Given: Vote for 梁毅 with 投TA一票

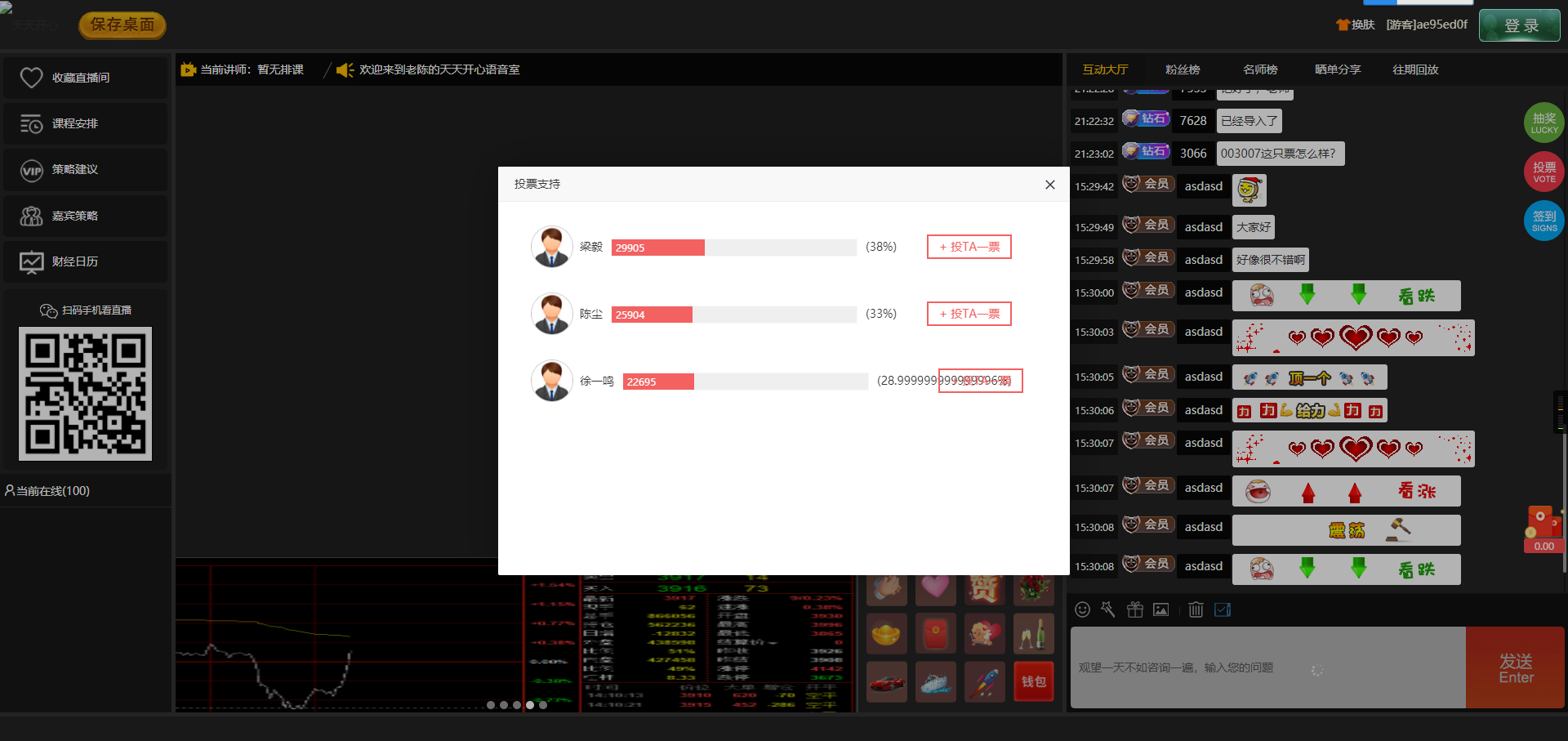Looking at the screenshot, I should tap(969, 247).
